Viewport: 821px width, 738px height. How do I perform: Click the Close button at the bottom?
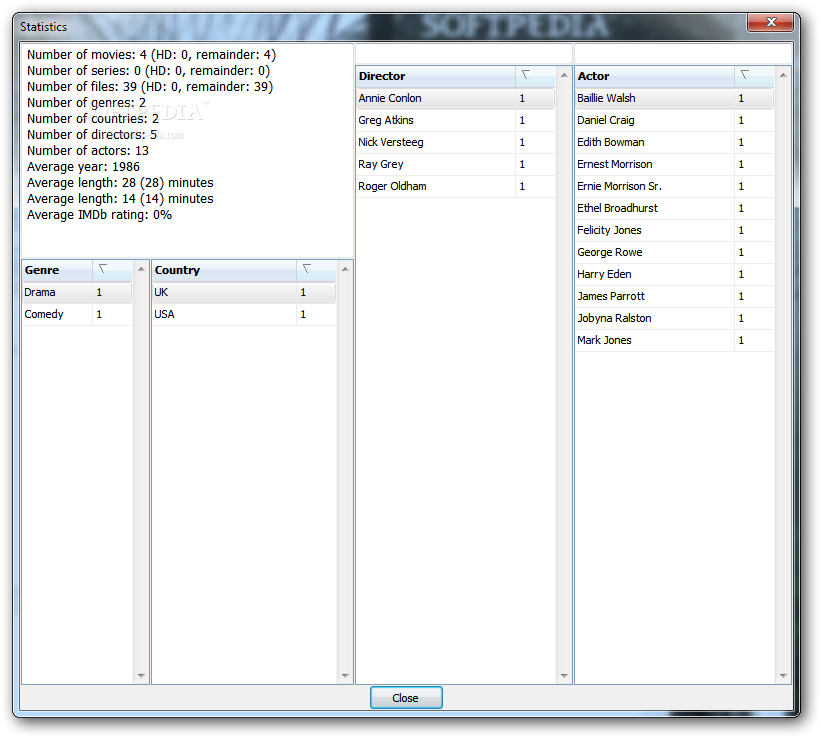[406, 698]
